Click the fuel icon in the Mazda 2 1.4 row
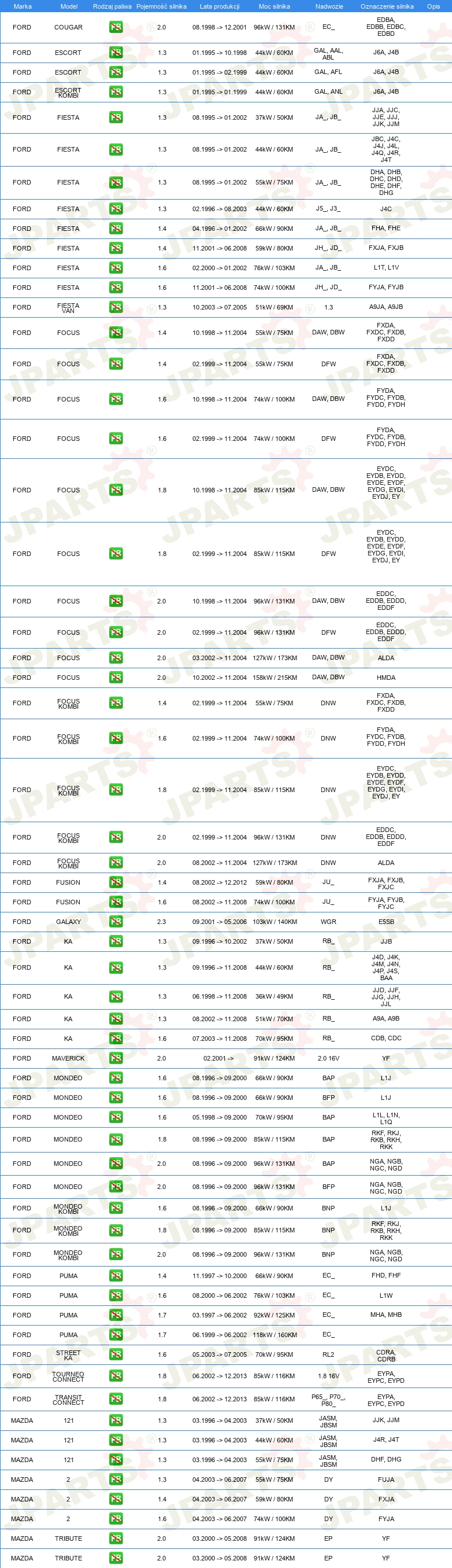452x1568 pixels. [116, 1499]
